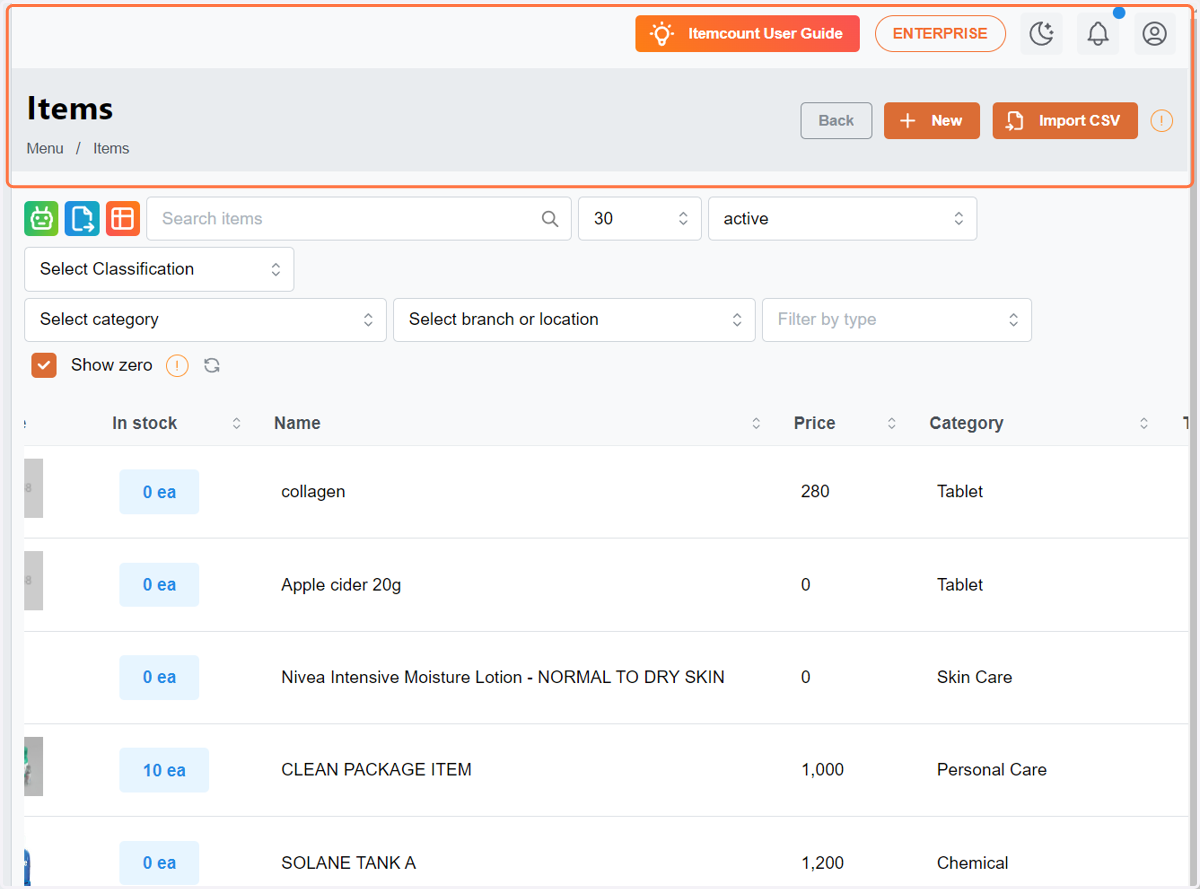Select SOLANE TANK A name
1200x889 pixels.
pyautogui.click(x=348, y=863)
